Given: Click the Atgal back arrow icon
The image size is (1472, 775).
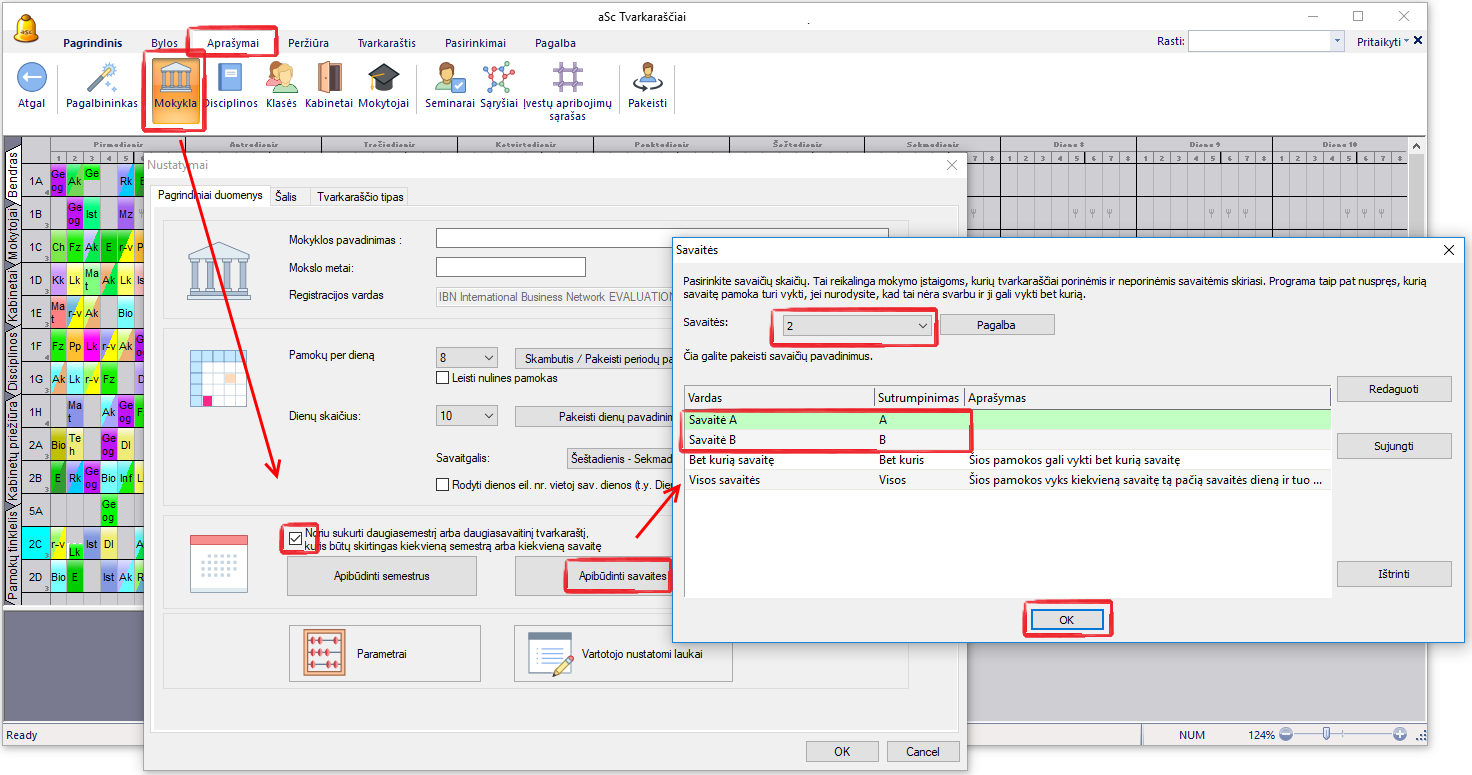Looking at the screenshot, I should tap(31, 79).
